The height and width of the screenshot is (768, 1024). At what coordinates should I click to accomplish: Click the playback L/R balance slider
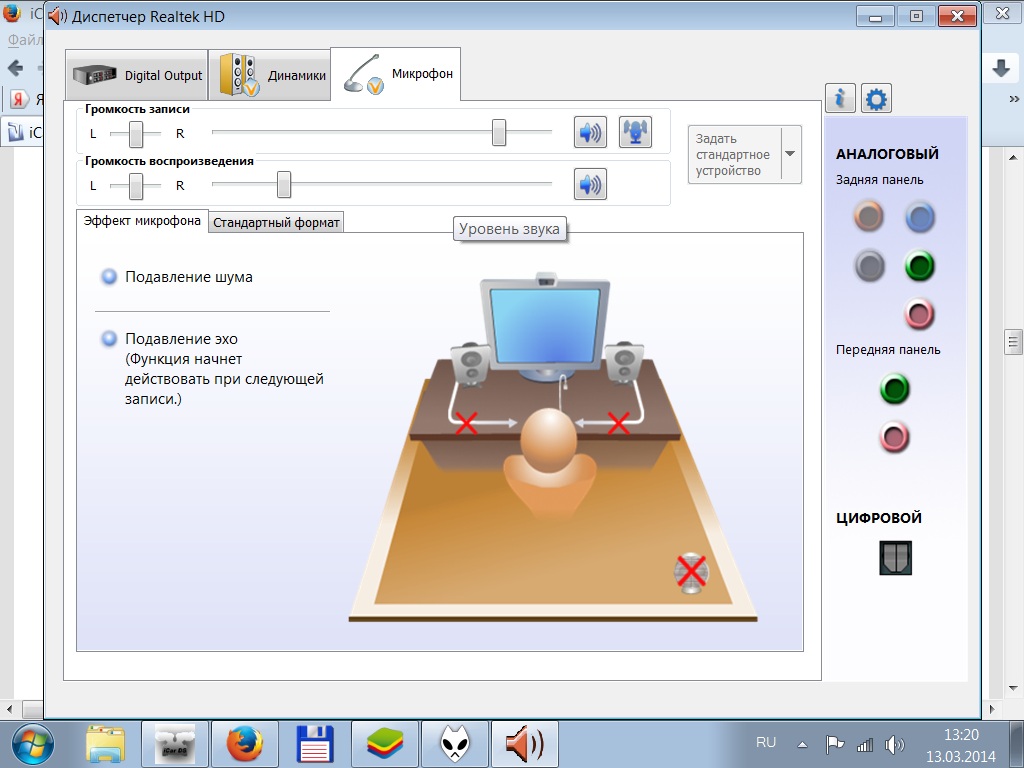coord(135,185)
